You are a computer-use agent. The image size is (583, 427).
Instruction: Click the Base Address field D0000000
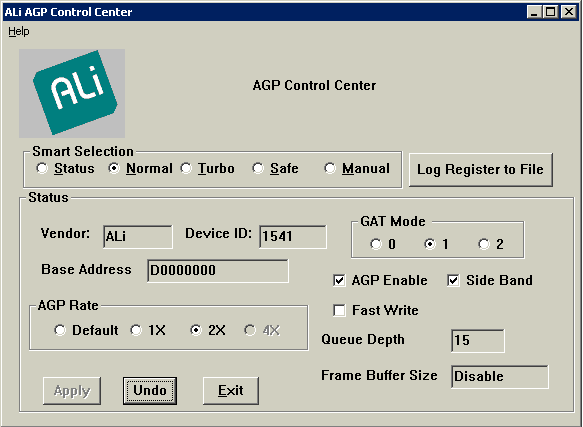pyautogui.click(x=218, y=270)
